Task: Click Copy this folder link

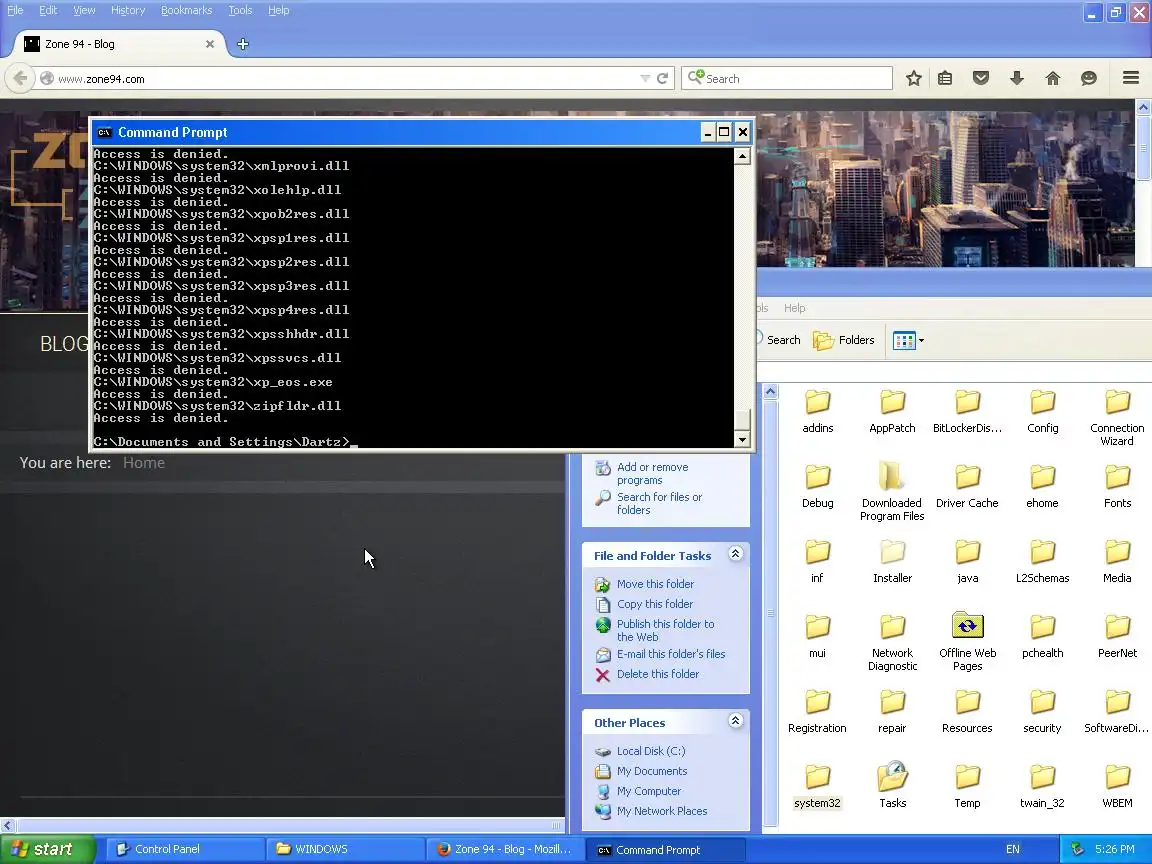Action: (655, 604)
